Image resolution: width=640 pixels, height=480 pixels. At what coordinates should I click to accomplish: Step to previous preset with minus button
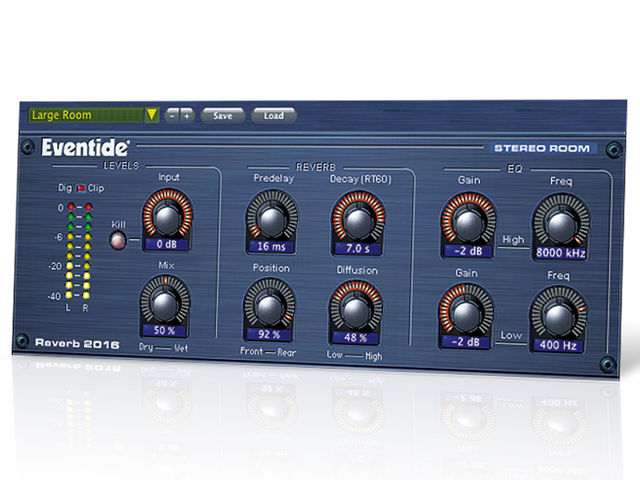[173, 116]
